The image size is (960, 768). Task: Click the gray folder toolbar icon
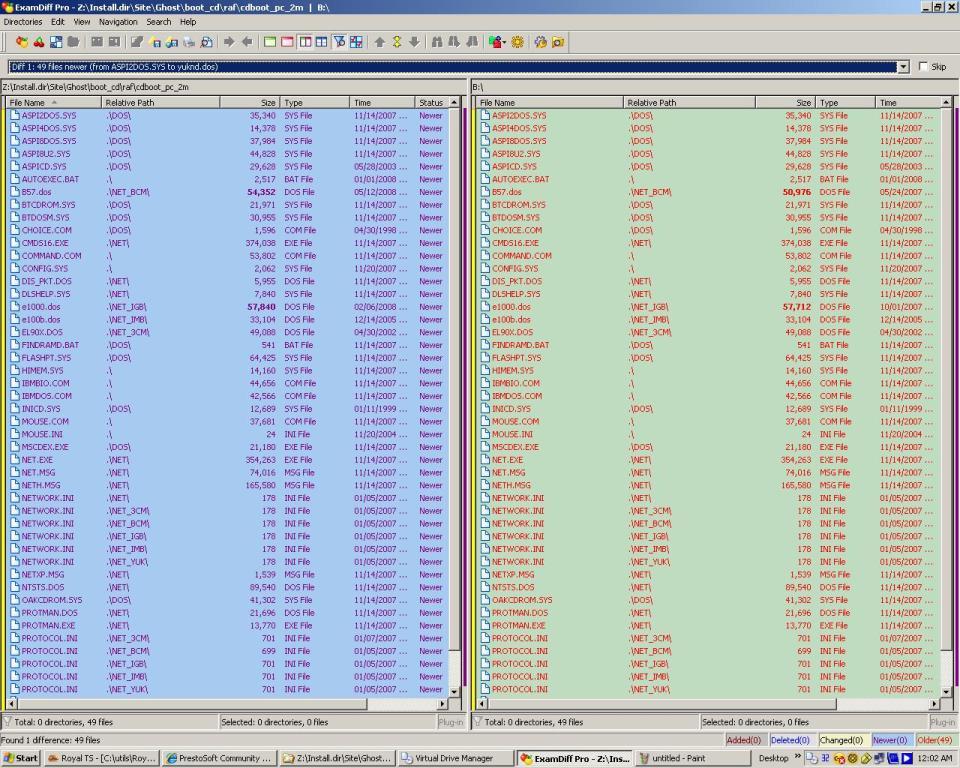point(73,42)
